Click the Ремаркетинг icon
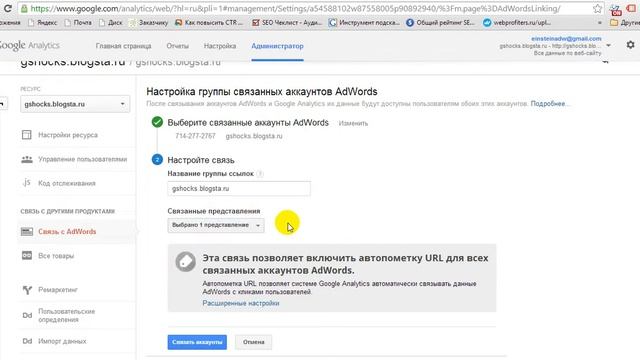Viewport: 640px width, 360px height. coord(27,290)
